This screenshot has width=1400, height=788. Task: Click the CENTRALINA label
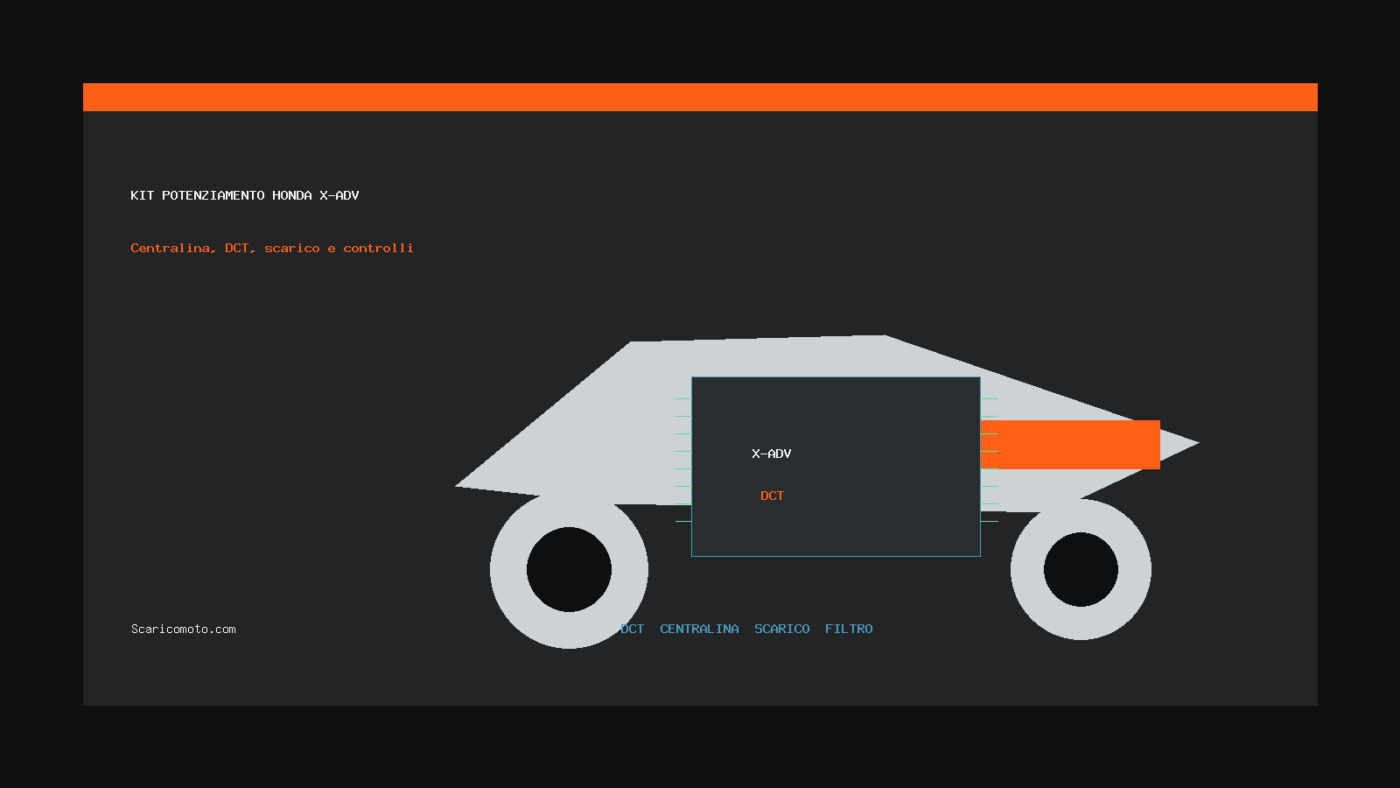(699, 629)
